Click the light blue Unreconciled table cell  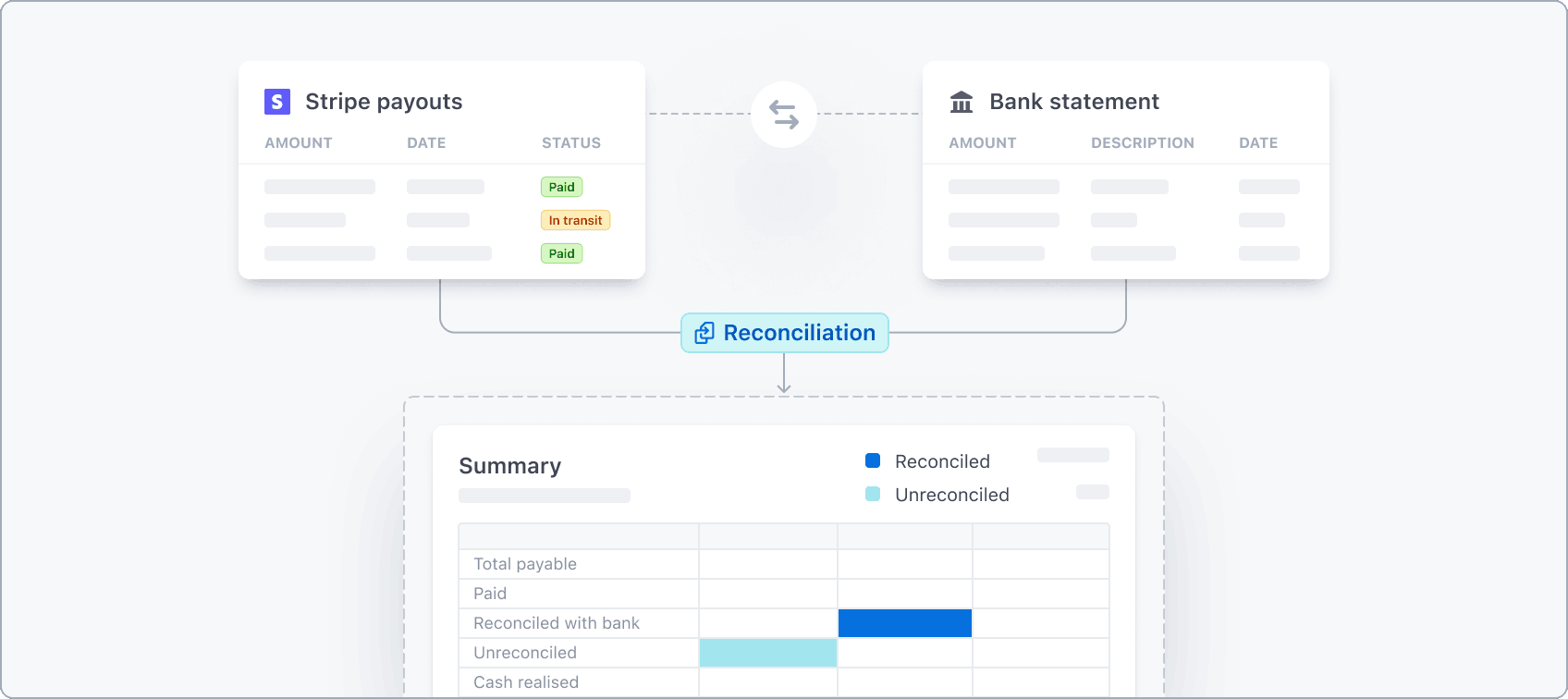tap(768, 653)
